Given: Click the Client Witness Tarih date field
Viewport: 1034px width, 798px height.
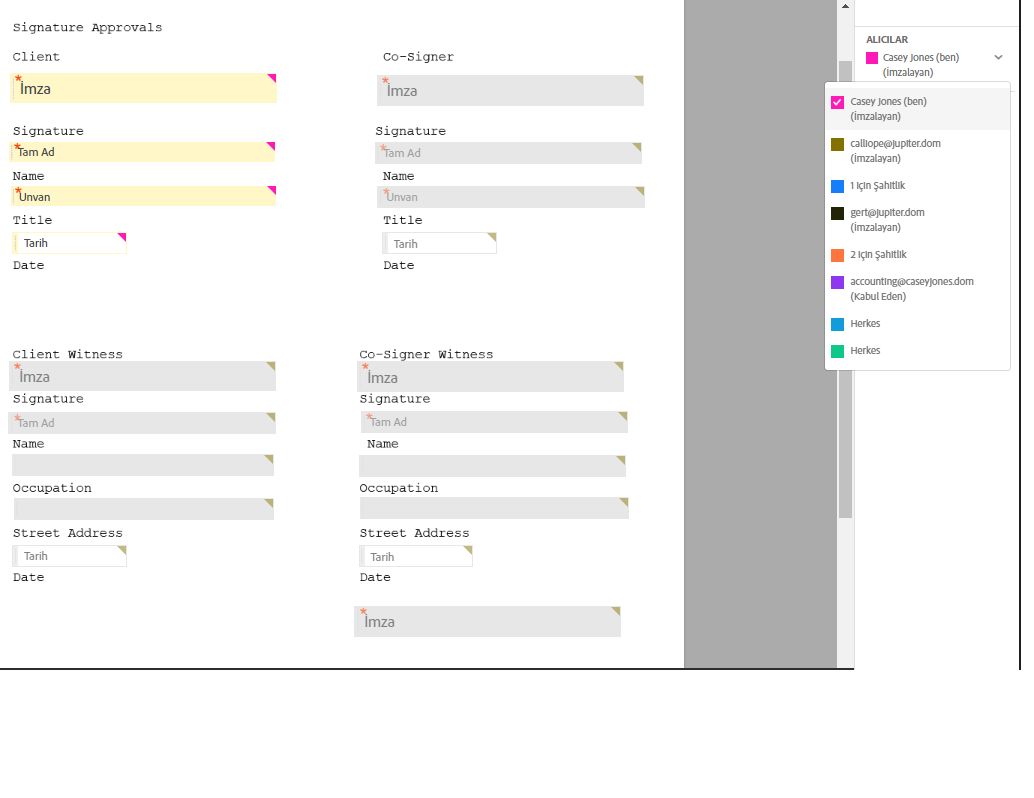Looking at the screenshot, I should coord(69,556).
